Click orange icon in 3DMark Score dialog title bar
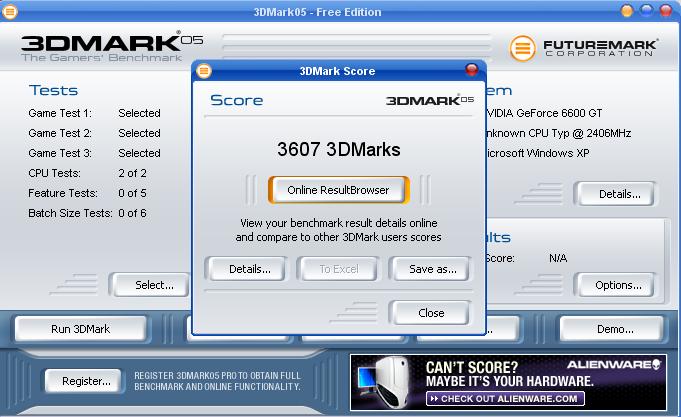 pyautogui.click(x=204, y=70)
